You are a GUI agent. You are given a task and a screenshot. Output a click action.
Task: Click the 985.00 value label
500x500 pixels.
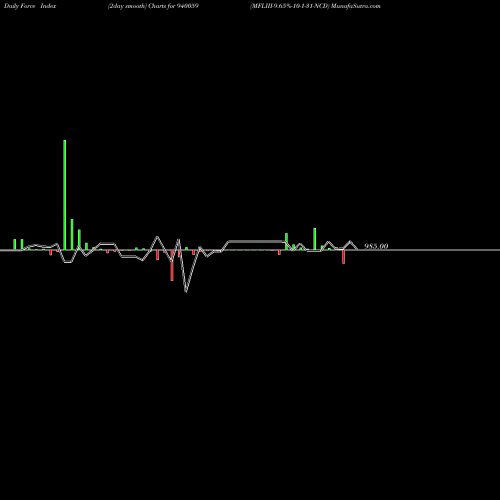coord(376,246)
